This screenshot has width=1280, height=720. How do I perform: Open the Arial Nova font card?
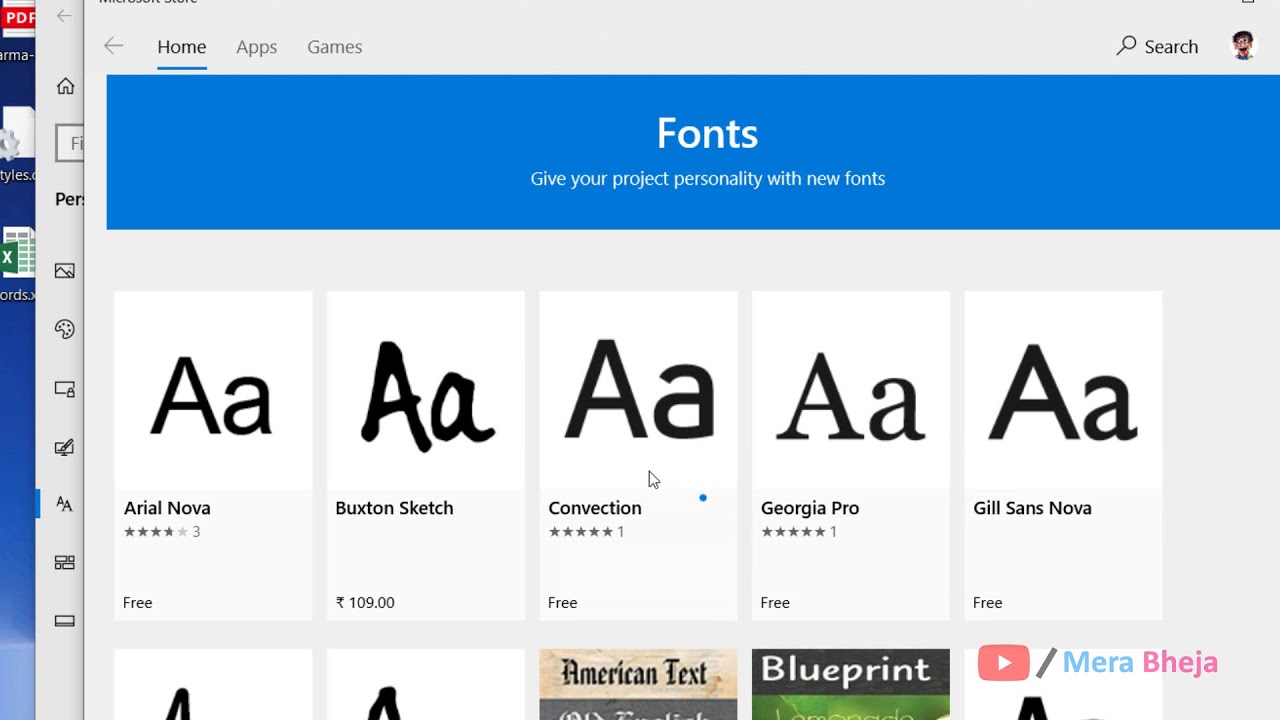point(213,455)
